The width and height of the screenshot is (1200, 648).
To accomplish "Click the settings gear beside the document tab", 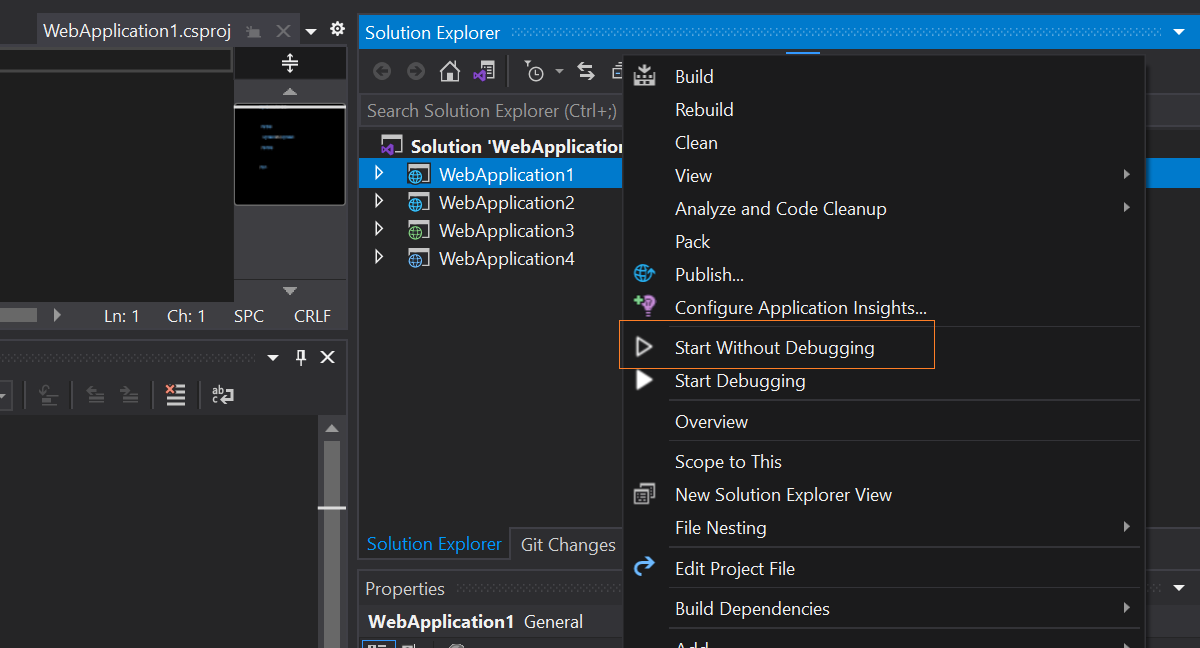I will 337,30.
